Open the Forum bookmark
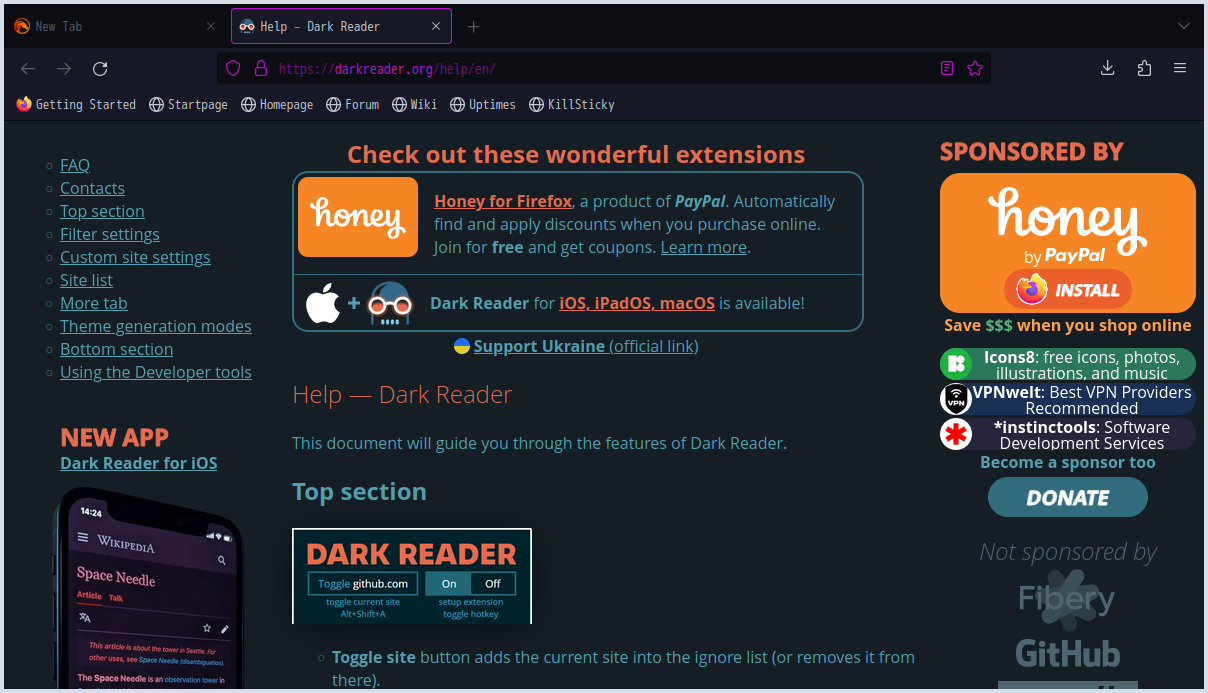Viewport: 1208px width, 693px height. point(353,104)
